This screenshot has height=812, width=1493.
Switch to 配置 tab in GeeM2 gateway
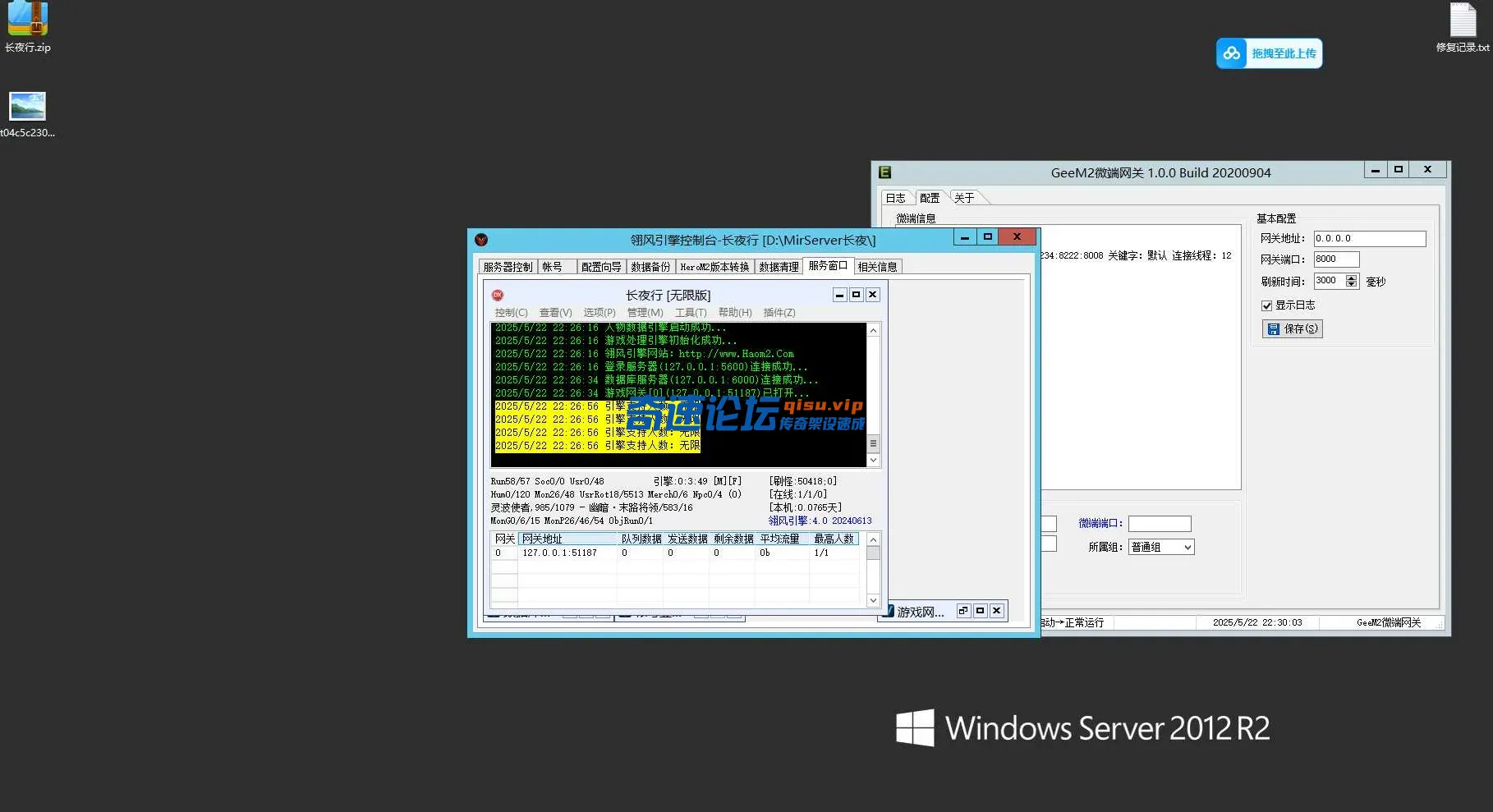click(x=930, y=198)
